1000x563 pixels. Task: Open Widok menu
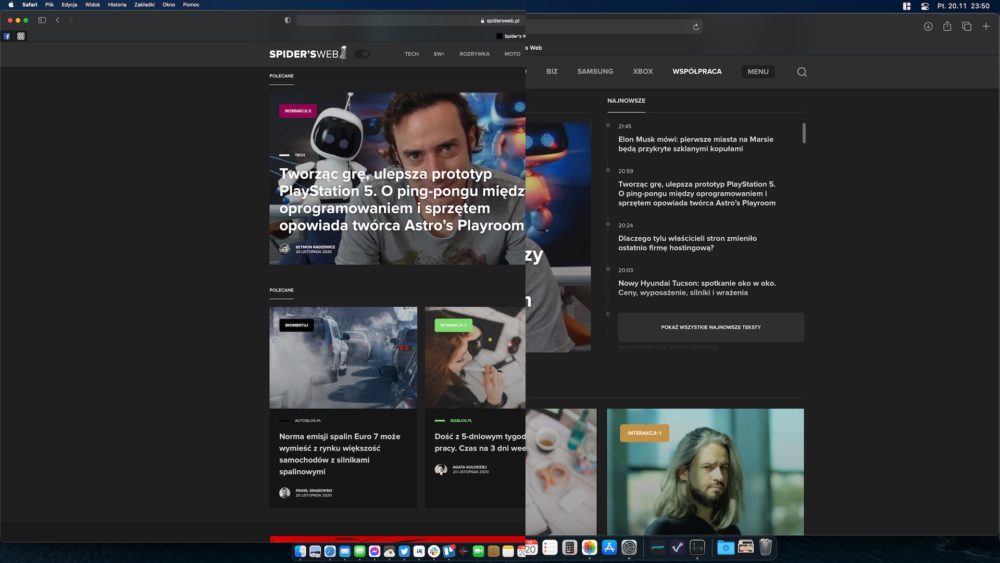pos(92,4)
